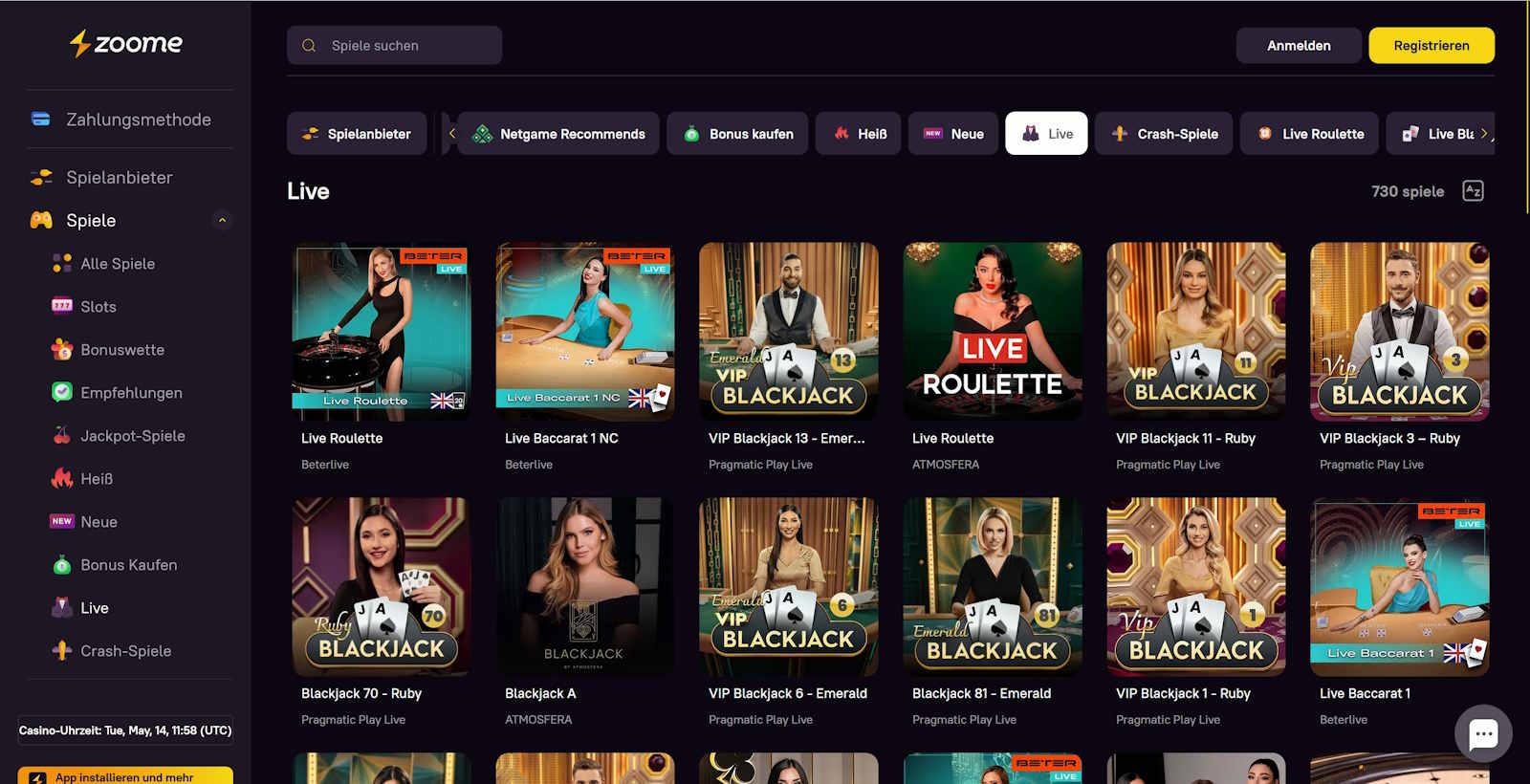Image resolution: width=1530 pixels, height=784 pixels.
Task: Go to Empfehlungen in sidebar
Action: 131,393
